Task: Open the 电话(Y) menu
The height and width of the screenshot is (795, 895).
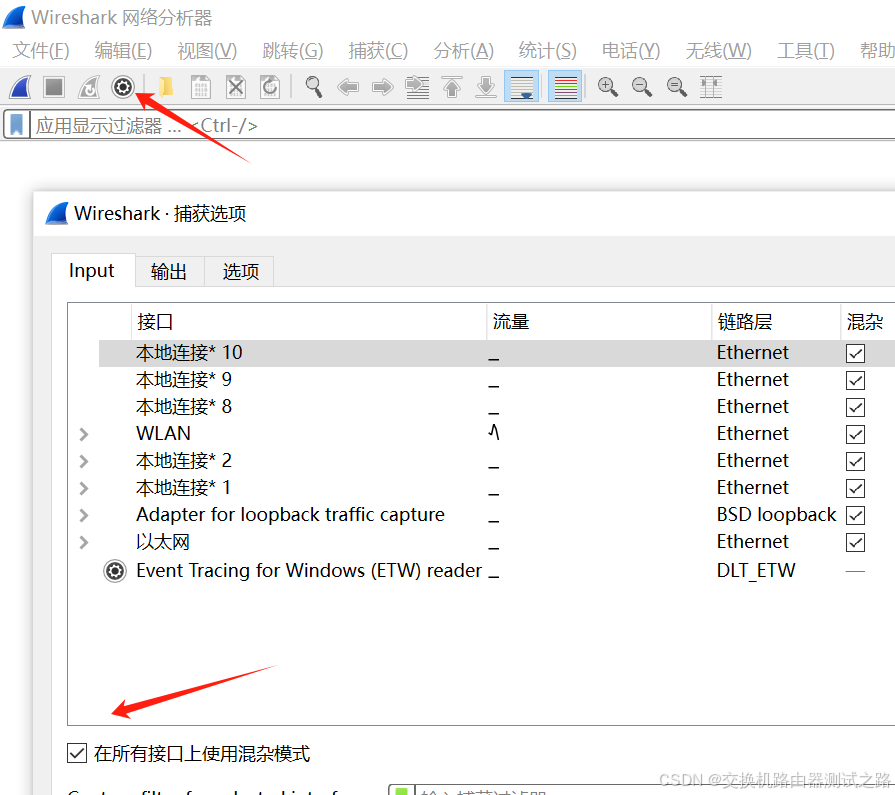Action: [x=631, y=51]
